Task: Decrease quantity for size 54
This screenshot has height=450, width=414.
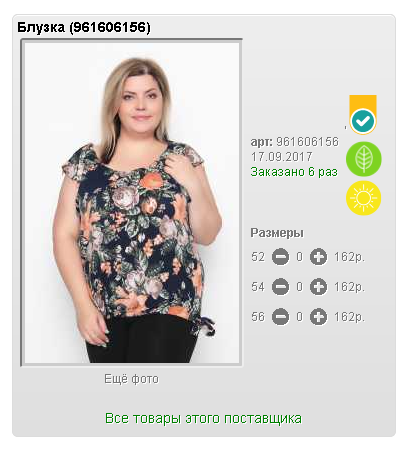Action: [x=280, y=287]
